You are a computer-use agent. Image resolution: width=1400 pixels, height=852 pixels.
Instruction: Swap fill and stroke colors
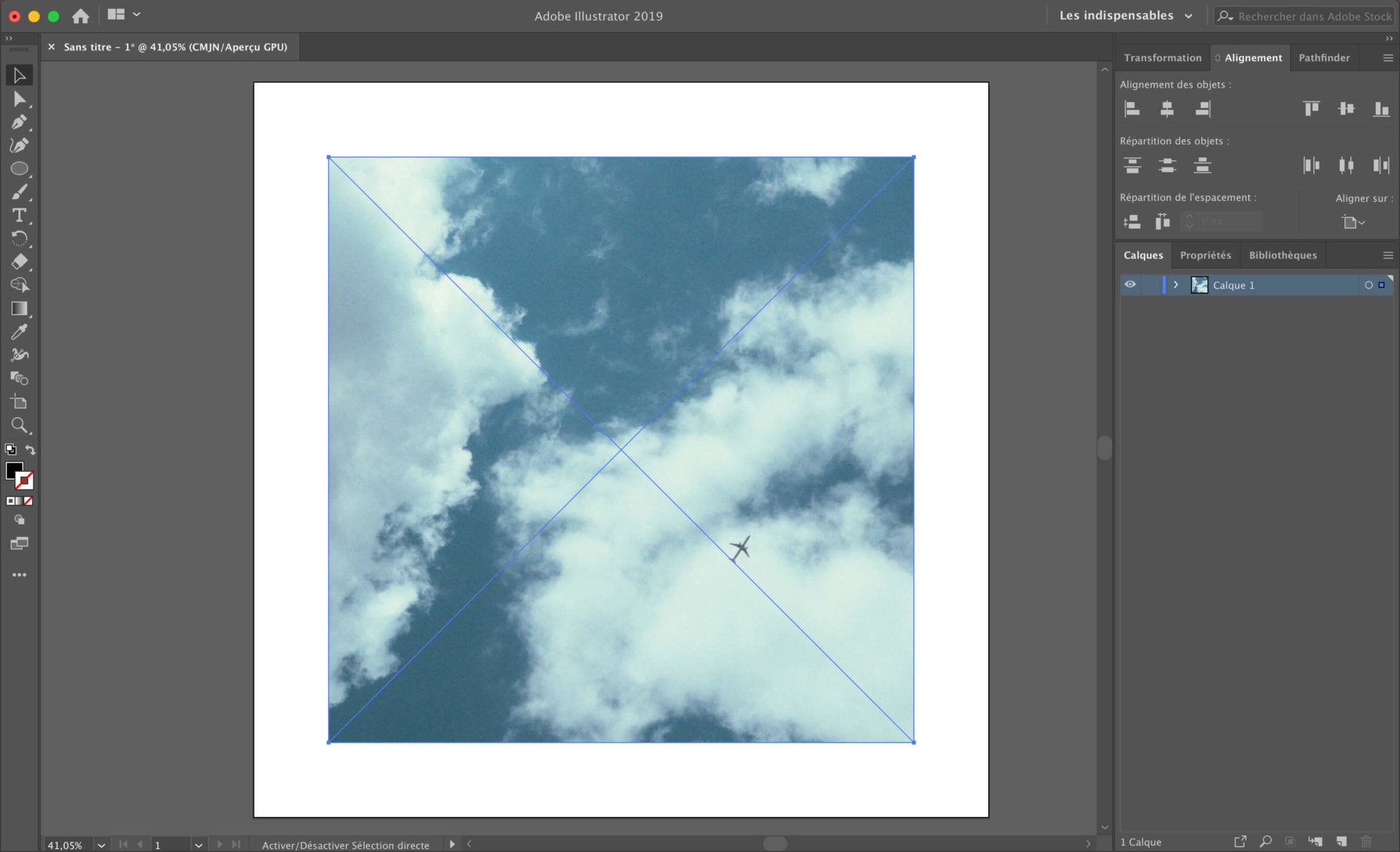(30, 449)
